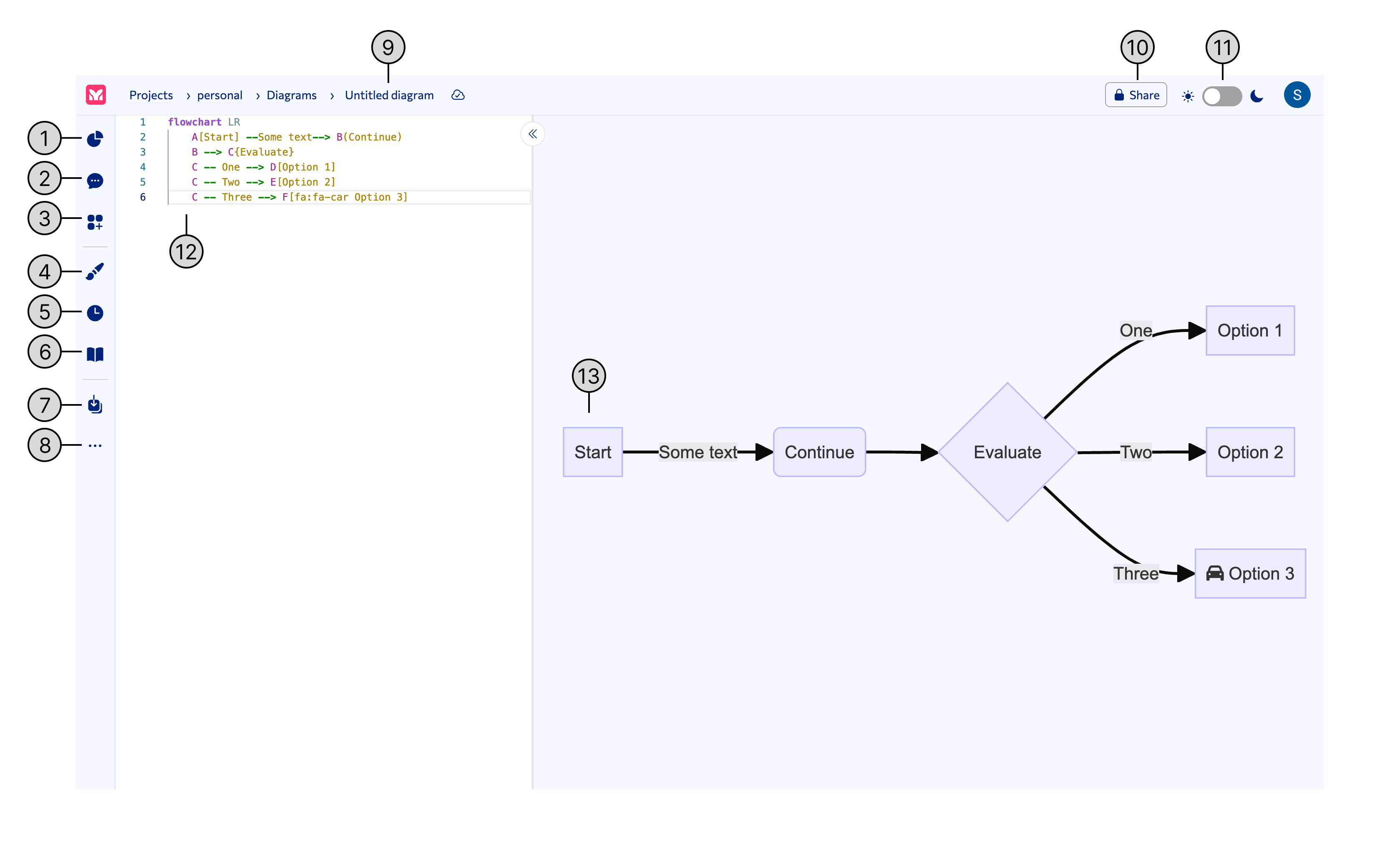1400x864 pixels.
Task: Open Diagrams breadcrumb item
Action: (x=292, y=95)
